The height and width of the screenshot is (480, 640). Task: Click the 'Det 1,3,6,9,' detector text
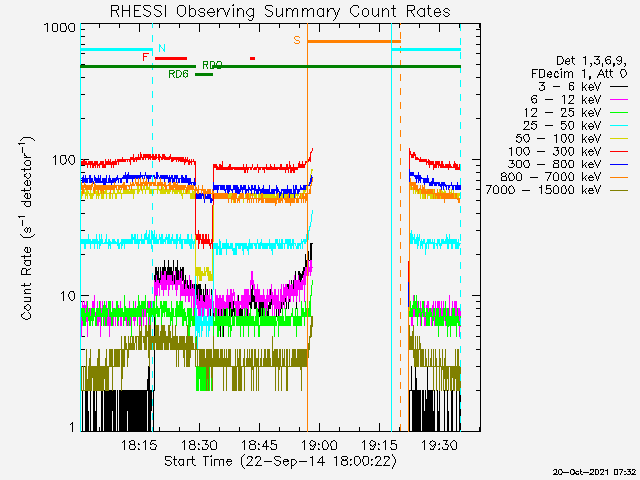click(591, 61)
